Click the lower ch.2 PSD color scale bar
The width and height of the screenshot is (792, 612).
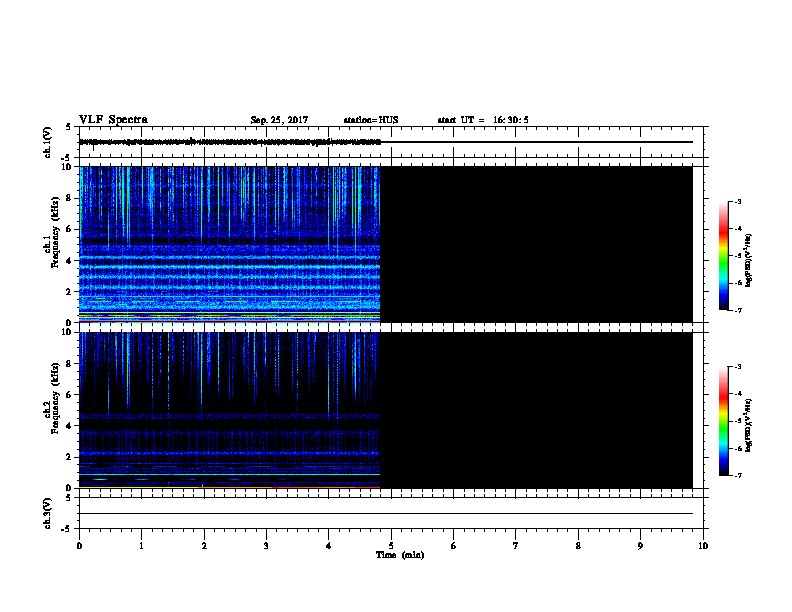click(x=723, y=421)
